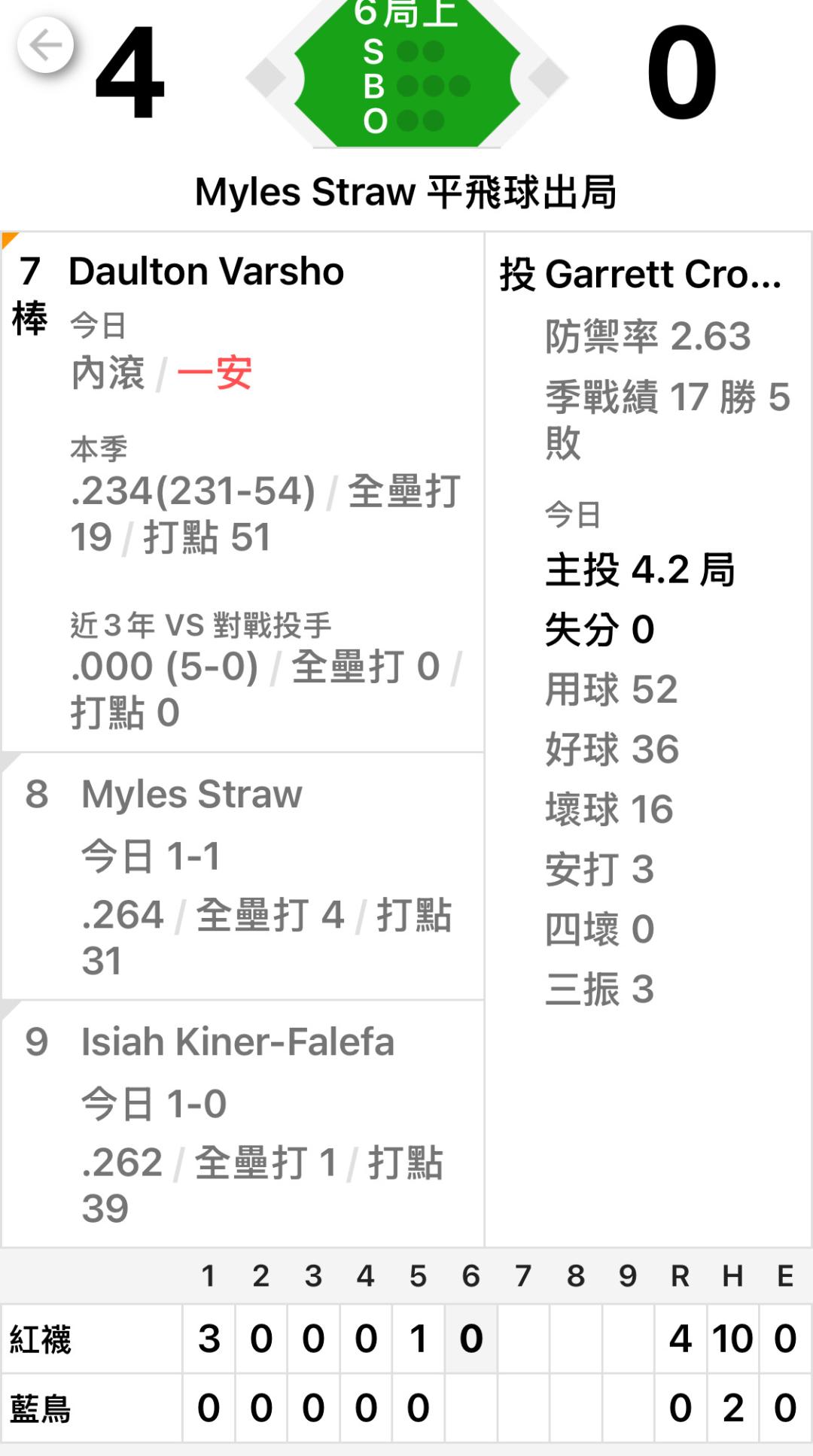
Task: Click the home team score 0
Action: (681, 73)
